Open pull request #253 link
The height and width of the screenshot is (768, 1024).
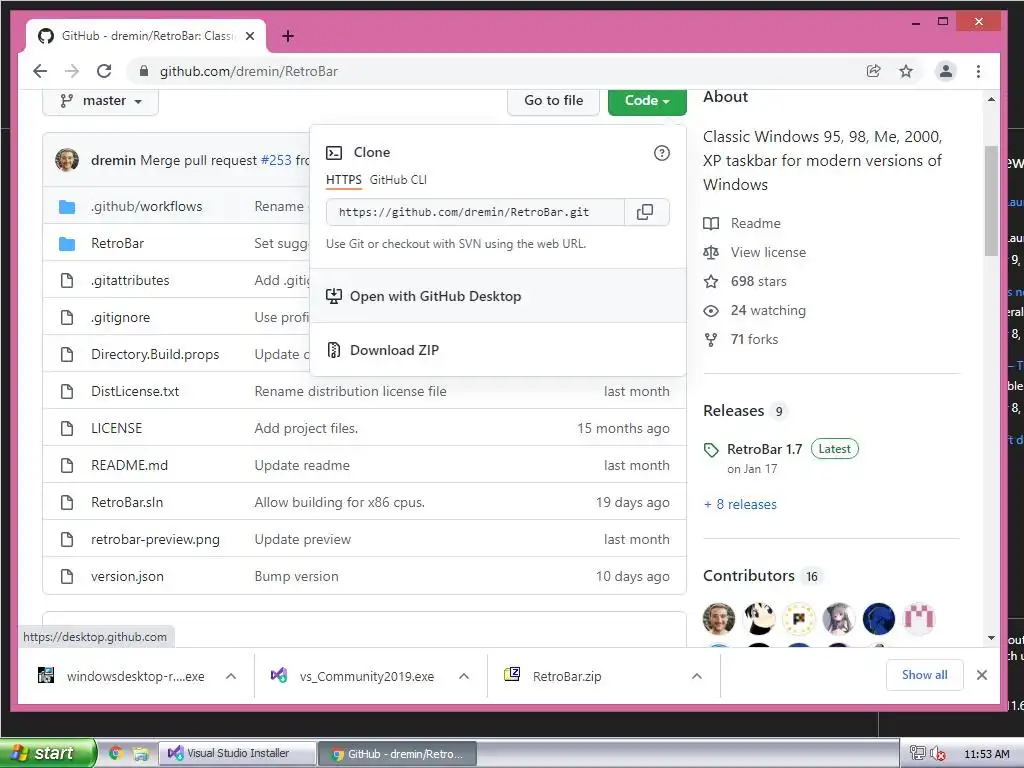click(276, 160)
